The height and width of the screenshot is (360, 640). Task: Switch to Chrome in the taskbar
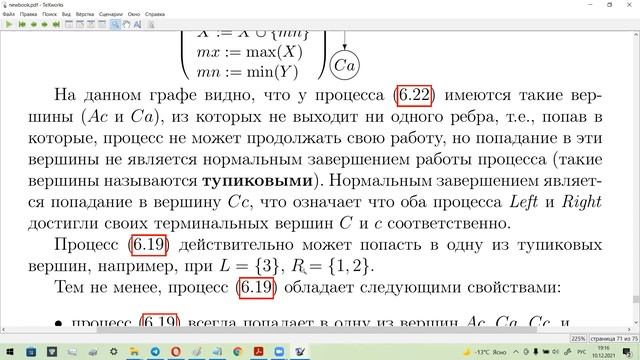(x=238, y=351)
